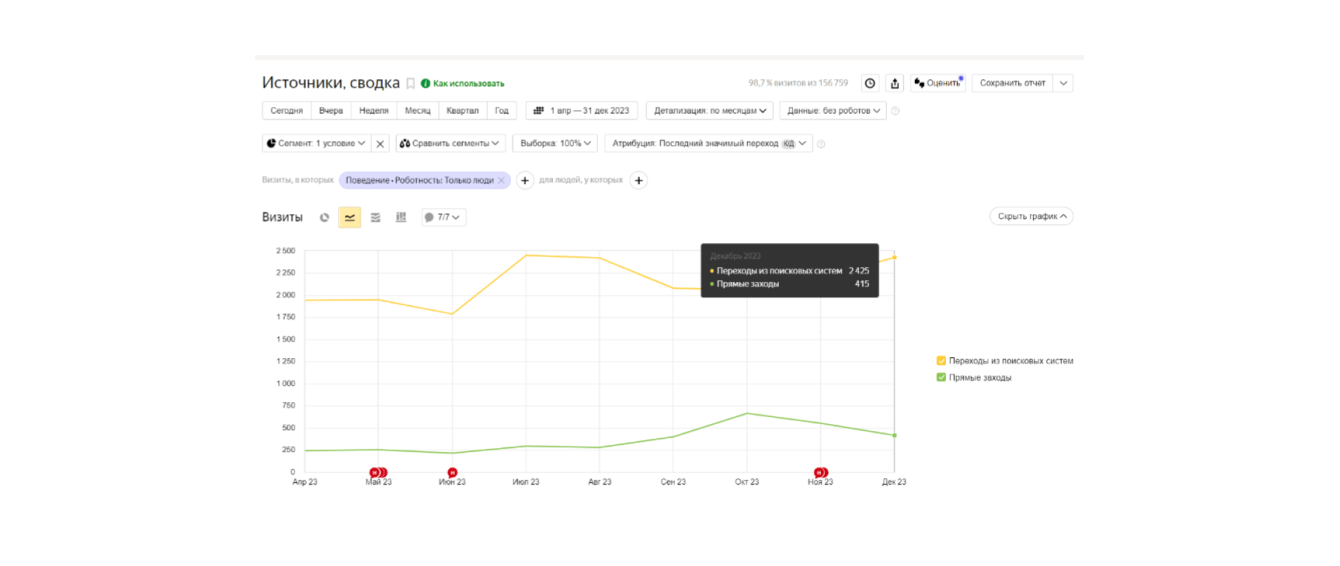
Task: Open the date range picker '1 апр — 31 дек 2023'
Action: [x=582, y=111]
